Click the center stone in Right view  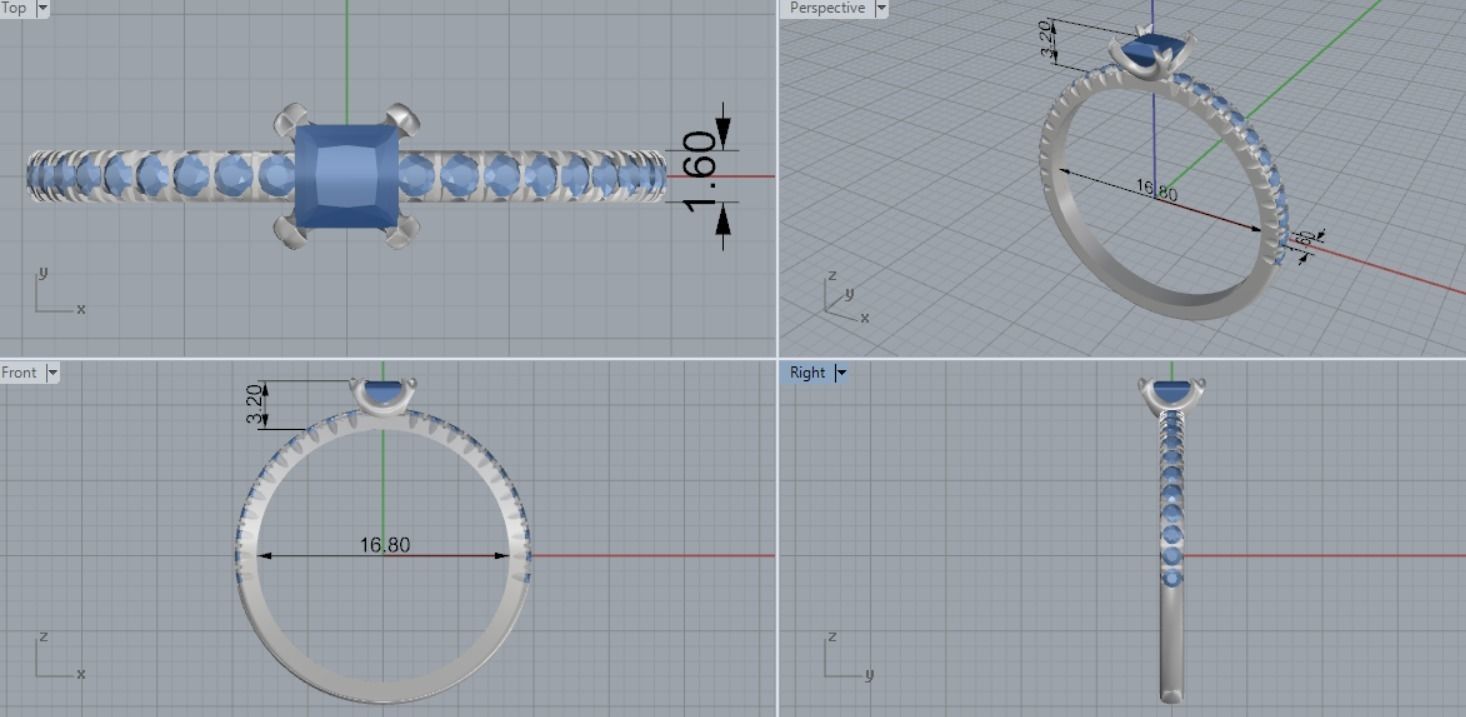click(1172, 390)
